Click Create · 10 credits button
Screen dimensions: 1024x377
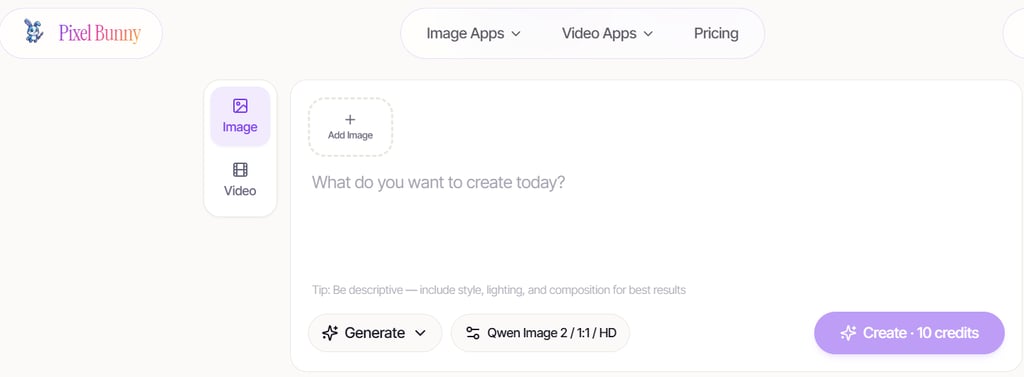(909, 333)
